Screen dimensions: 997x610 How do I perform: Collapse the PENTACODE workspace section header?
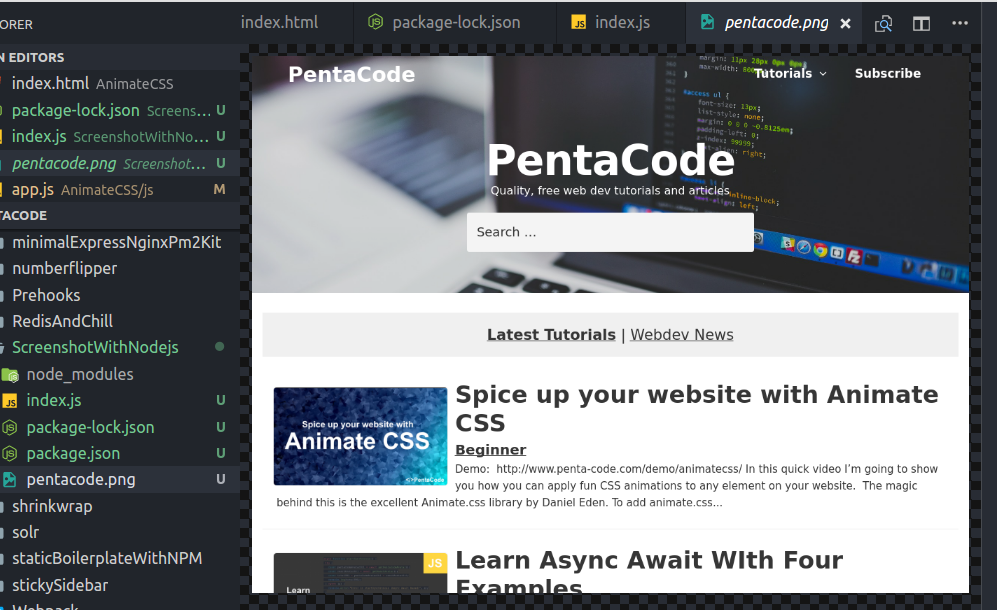(120, 216)
